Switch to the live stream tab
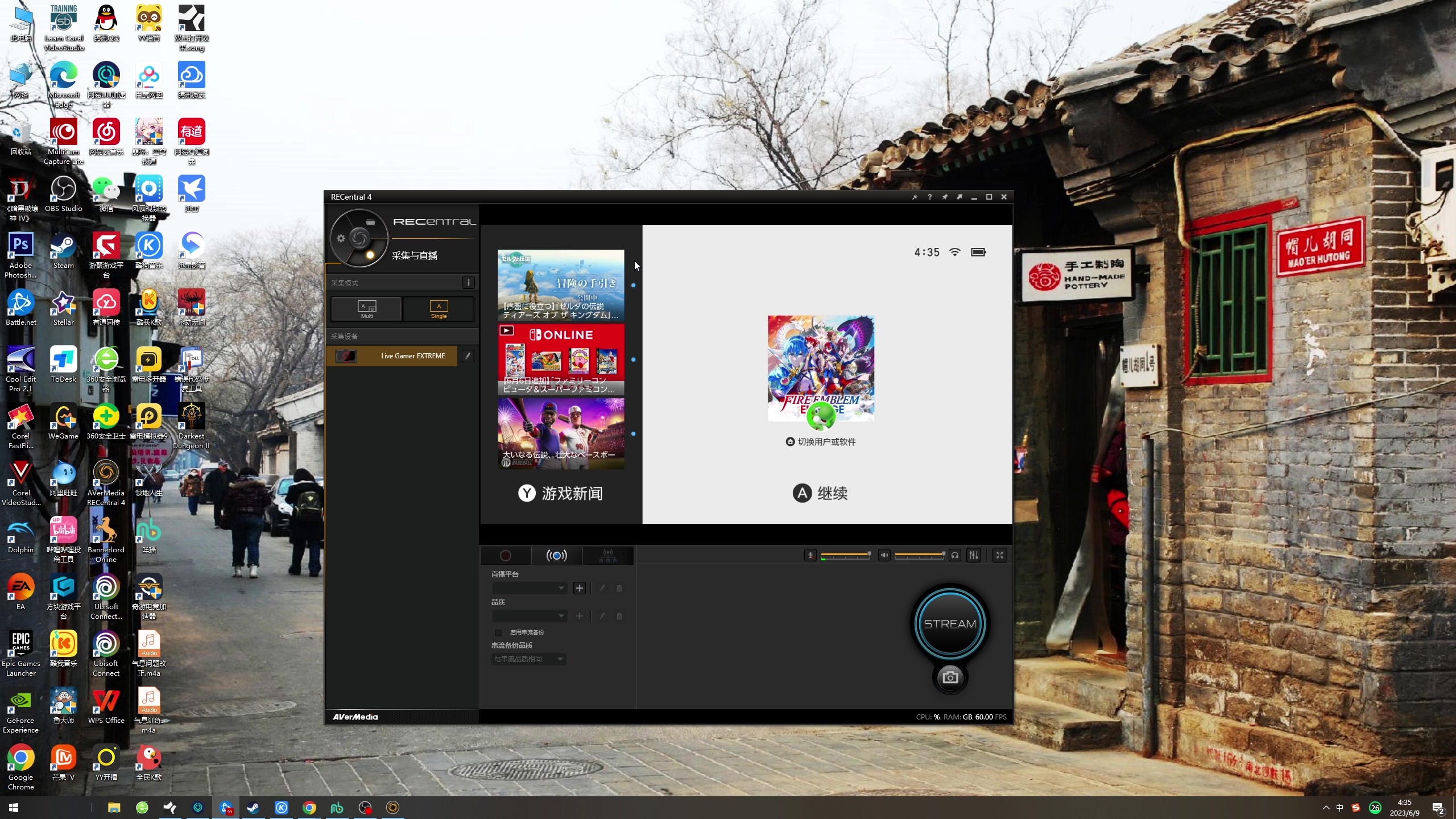Viewport: 1456px width, 819px height. [x=556, y=556]
